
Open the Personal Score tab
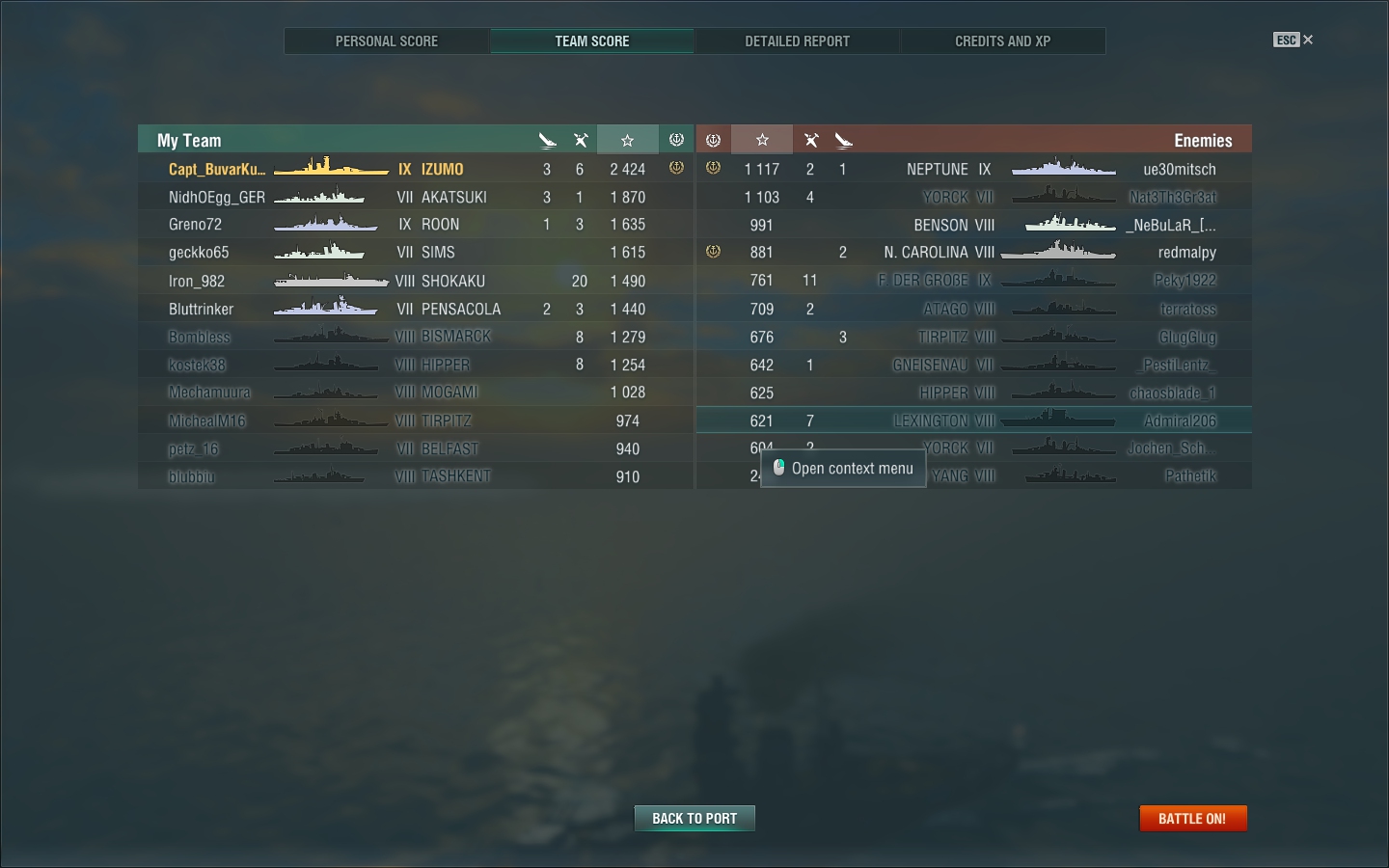387,41
